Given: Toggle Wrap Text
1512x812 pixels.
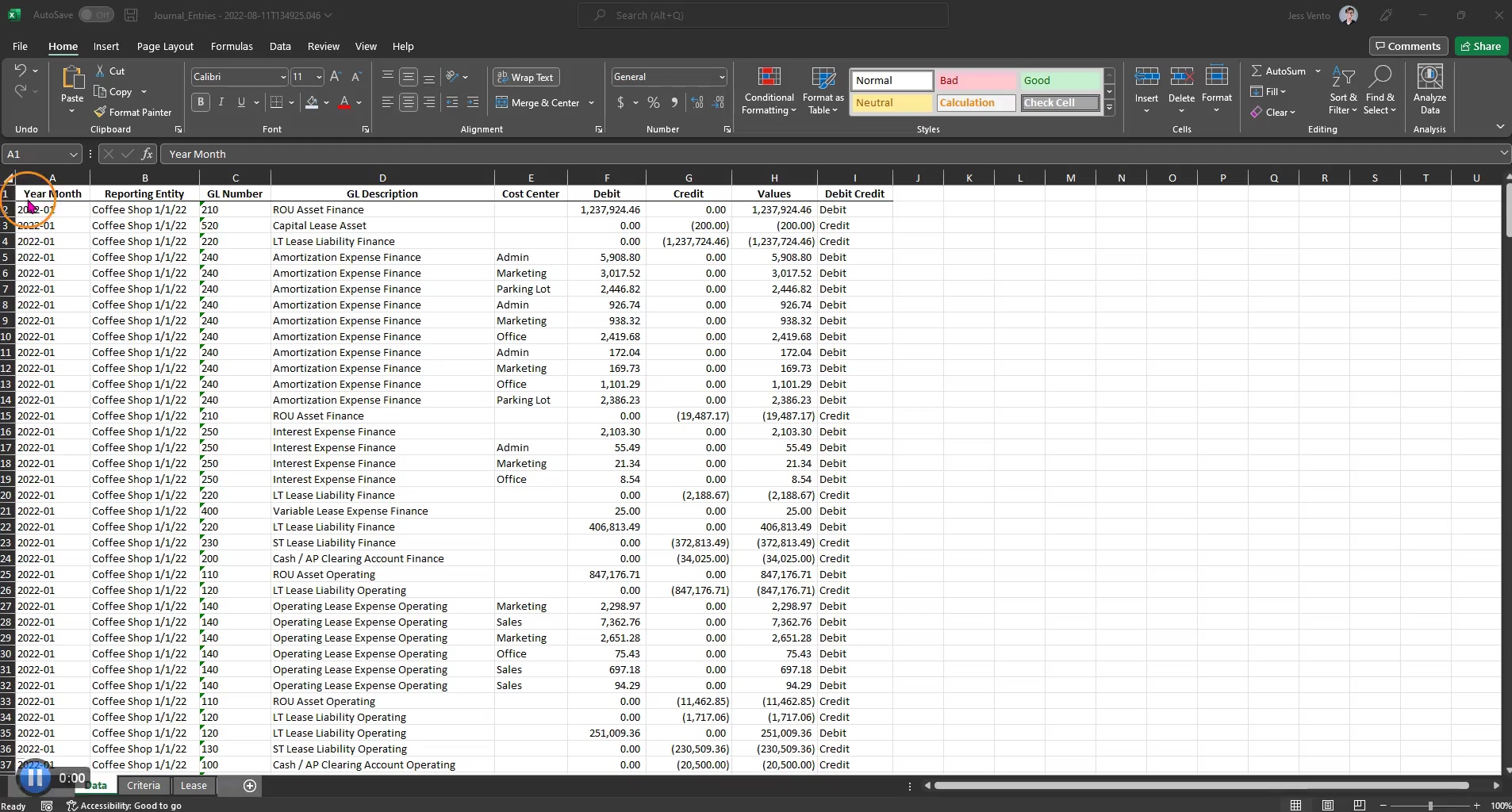Looking at the screenshot, I should click(524, 77).
